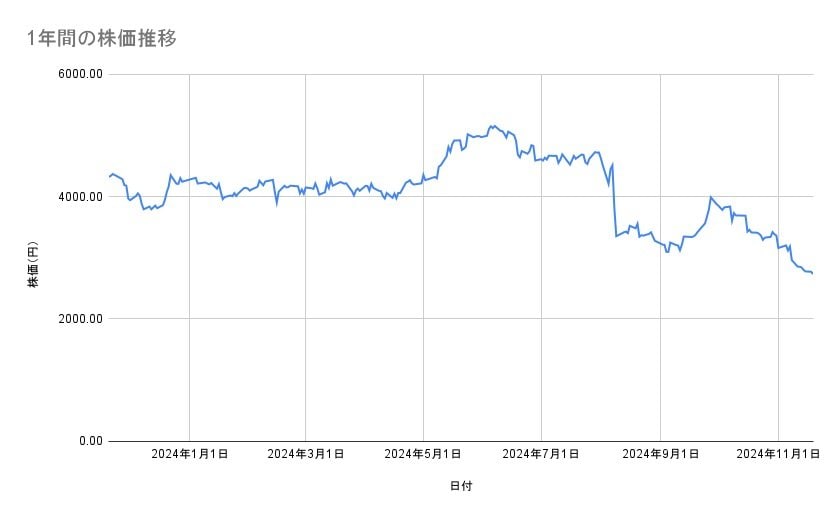Viewport: 839px width, 519px height.
Task: Select the leftmost starting point of the line
Action: tap(109, 176)
